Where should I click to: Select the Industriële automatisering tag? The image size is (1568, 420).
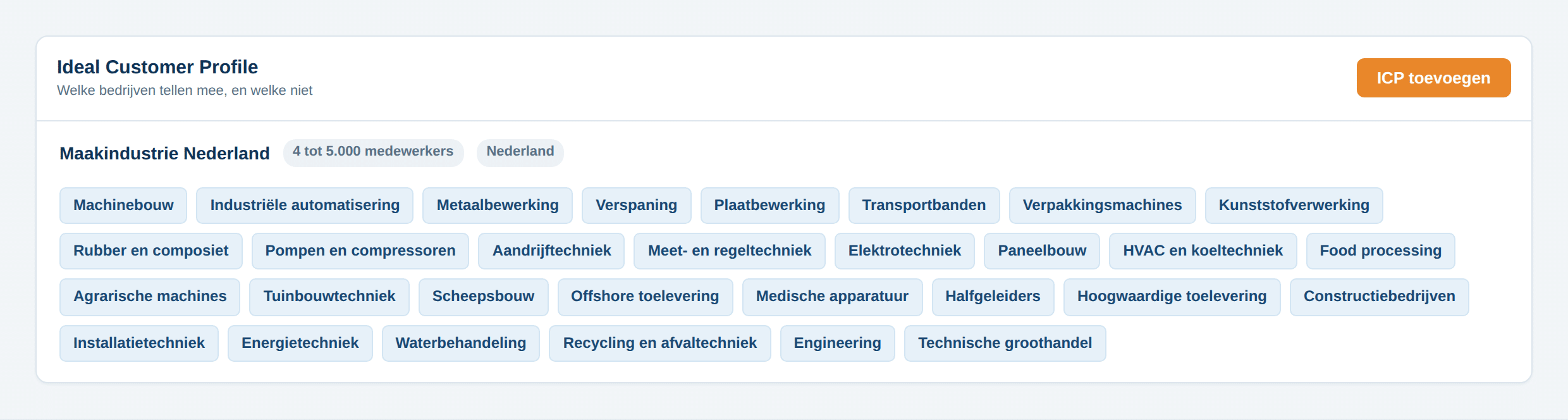tap(305, 206)
